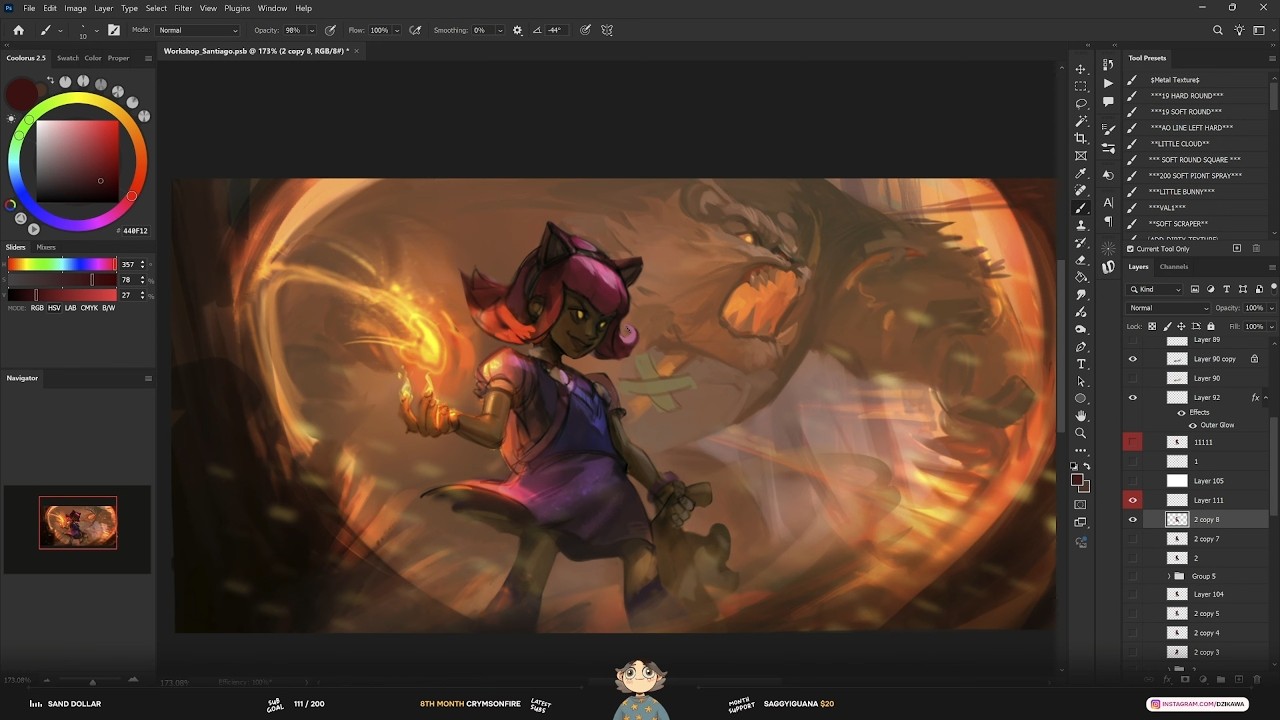The height and width of the screenshot is (720, 1280).
Task: Open the Actions play panel icon
Action: tap(1108, 83)
